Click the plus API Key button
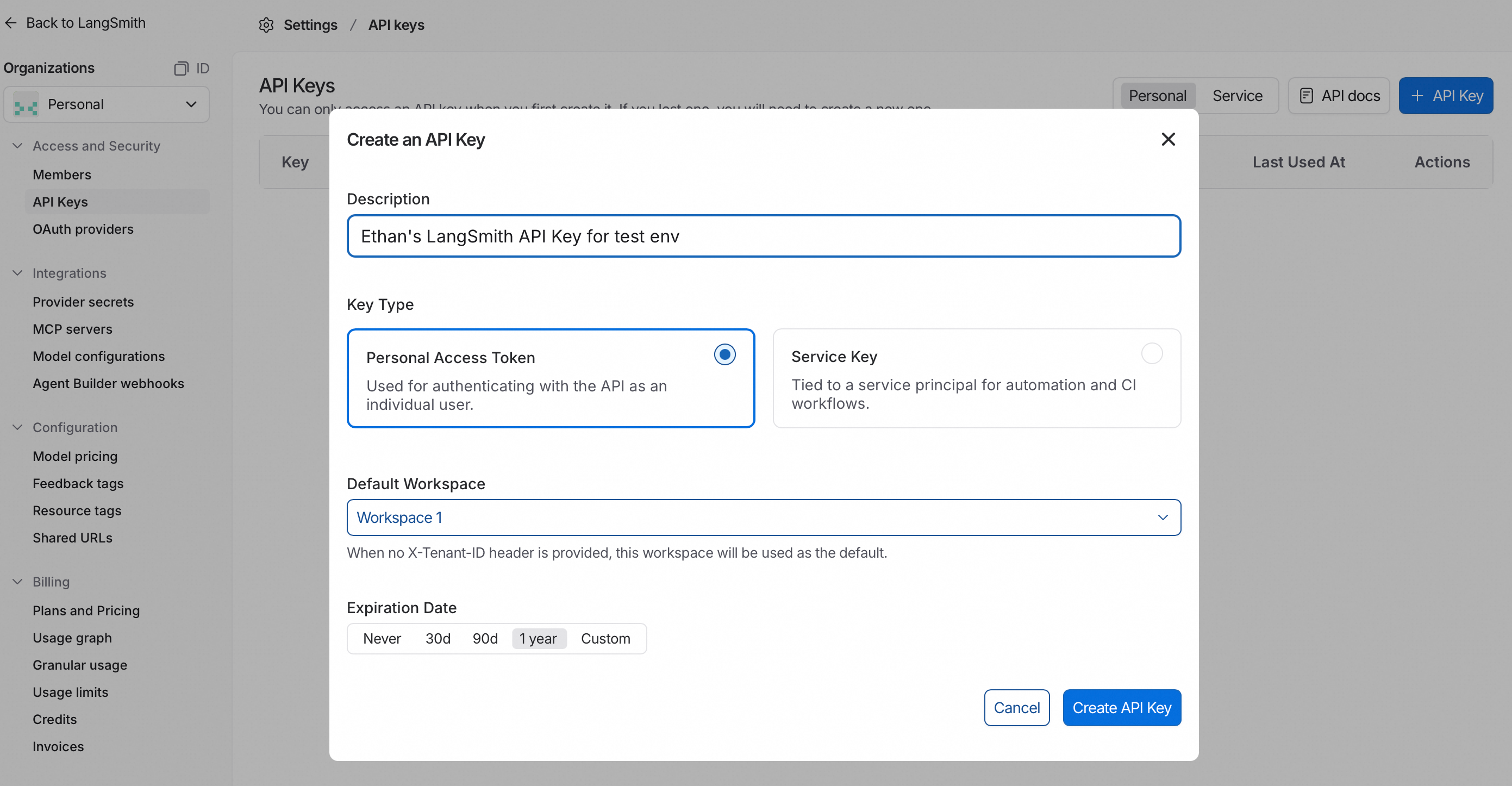The image size is (1512, 786). pos(1445,96)
